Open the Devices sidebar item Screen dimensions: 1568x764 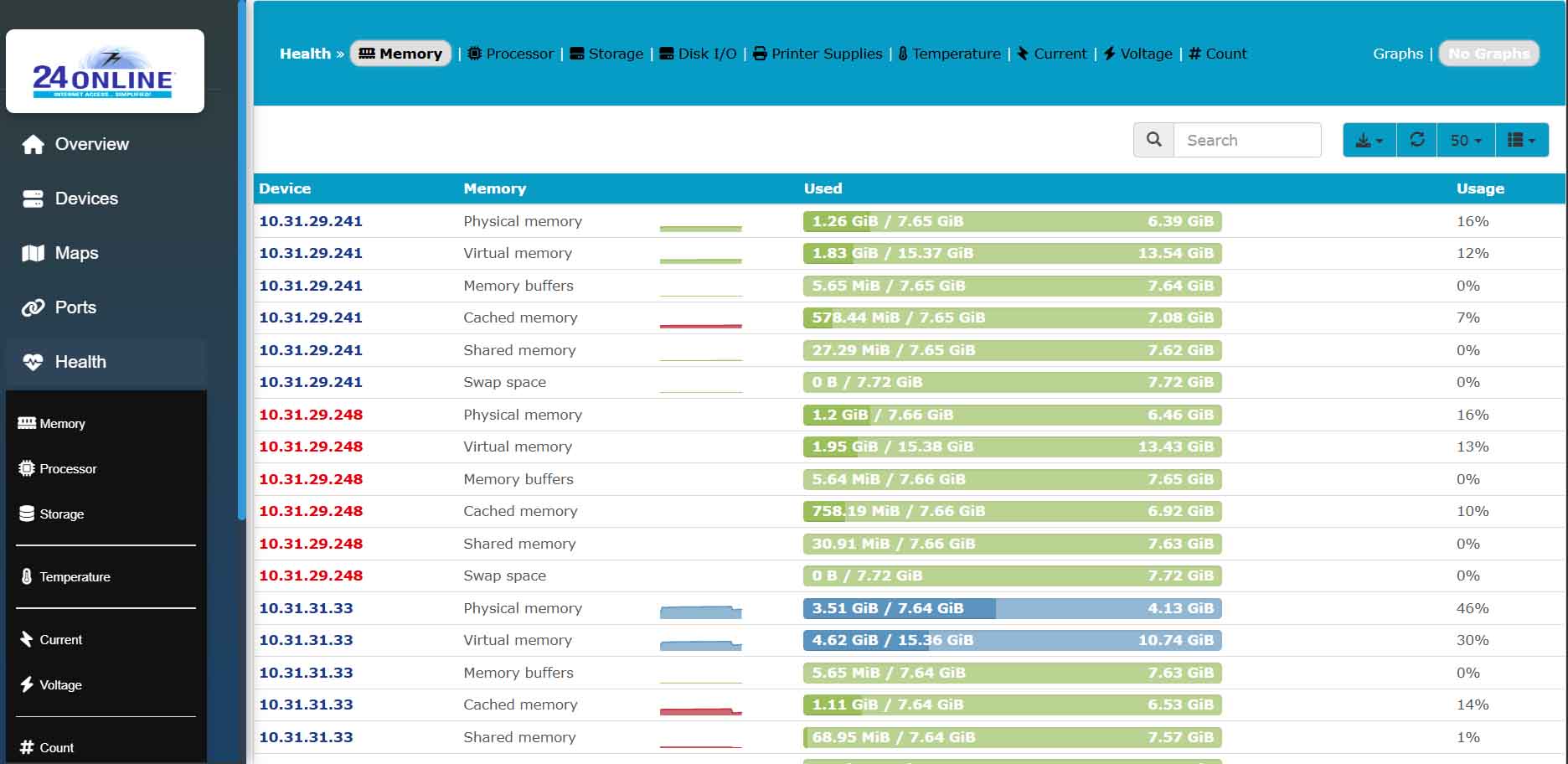(86, 199)
